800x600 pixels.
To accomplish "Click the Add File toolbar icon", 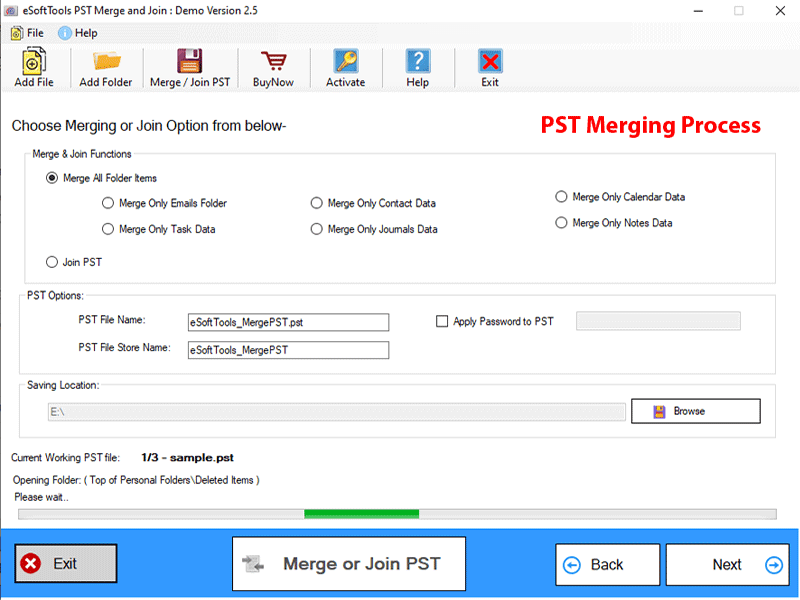I will 34,61.
